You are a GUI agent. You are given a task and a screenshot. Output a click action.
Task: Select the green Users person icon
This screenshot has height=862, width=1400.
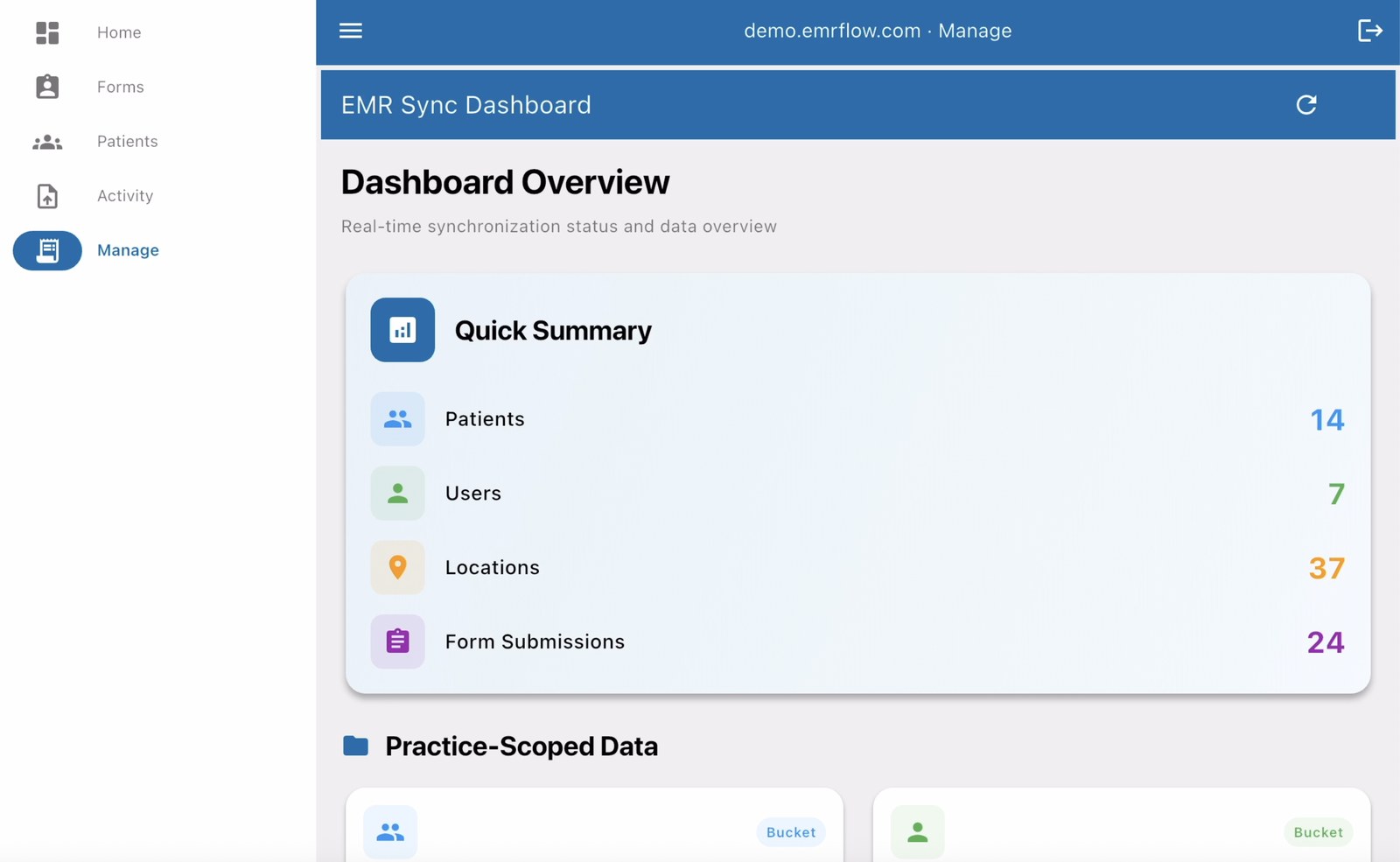click(x=397, y=493)
